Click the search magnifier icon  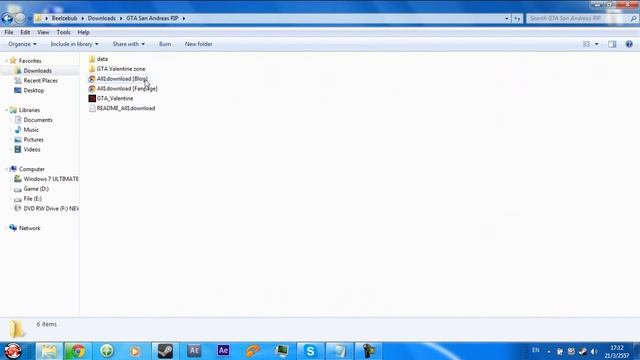tap(633, 18)
